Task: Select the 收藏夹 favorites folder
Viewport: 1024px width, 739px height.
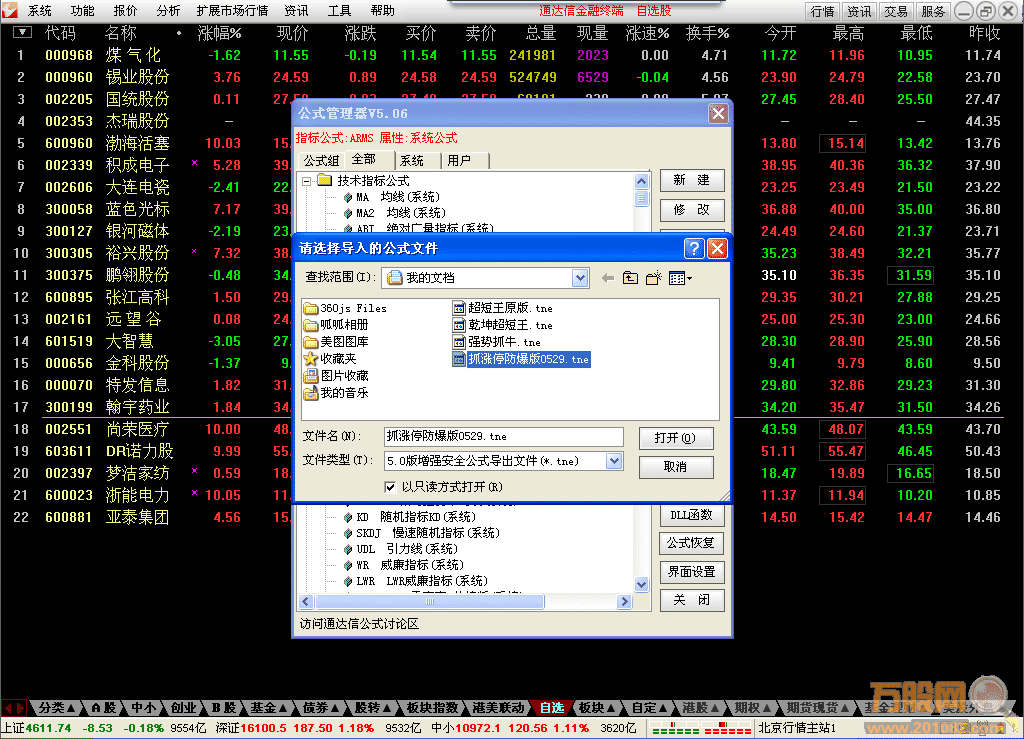Action: coord(330,359)
